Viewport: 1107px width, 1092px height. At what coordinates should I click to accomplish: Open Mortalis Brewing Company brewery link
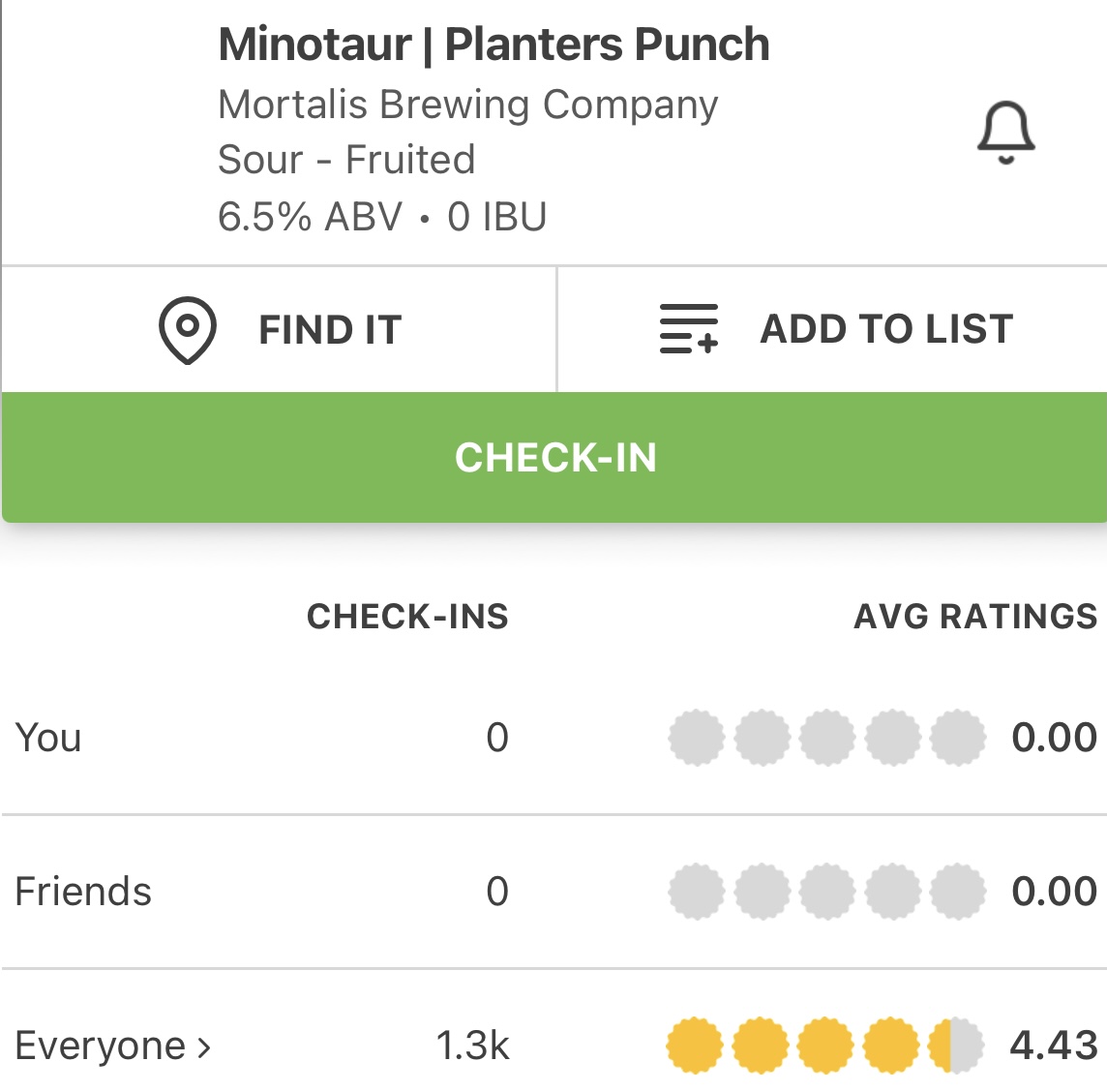point(467,105)
